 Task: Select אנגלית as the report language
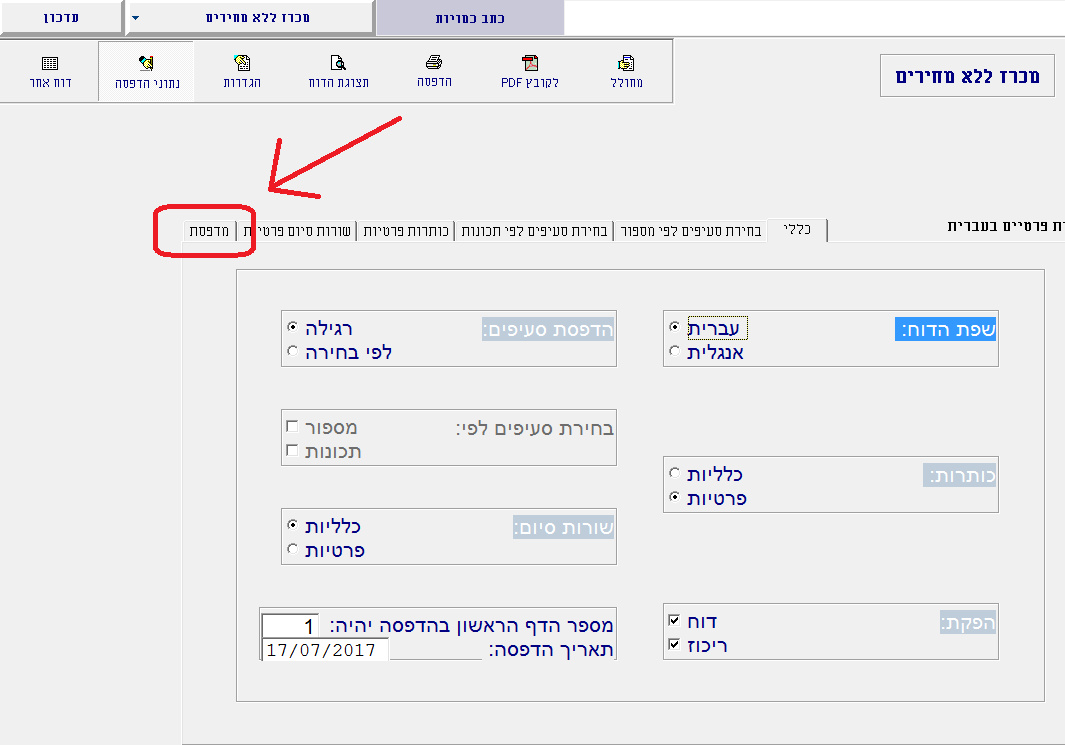(675, 352)
